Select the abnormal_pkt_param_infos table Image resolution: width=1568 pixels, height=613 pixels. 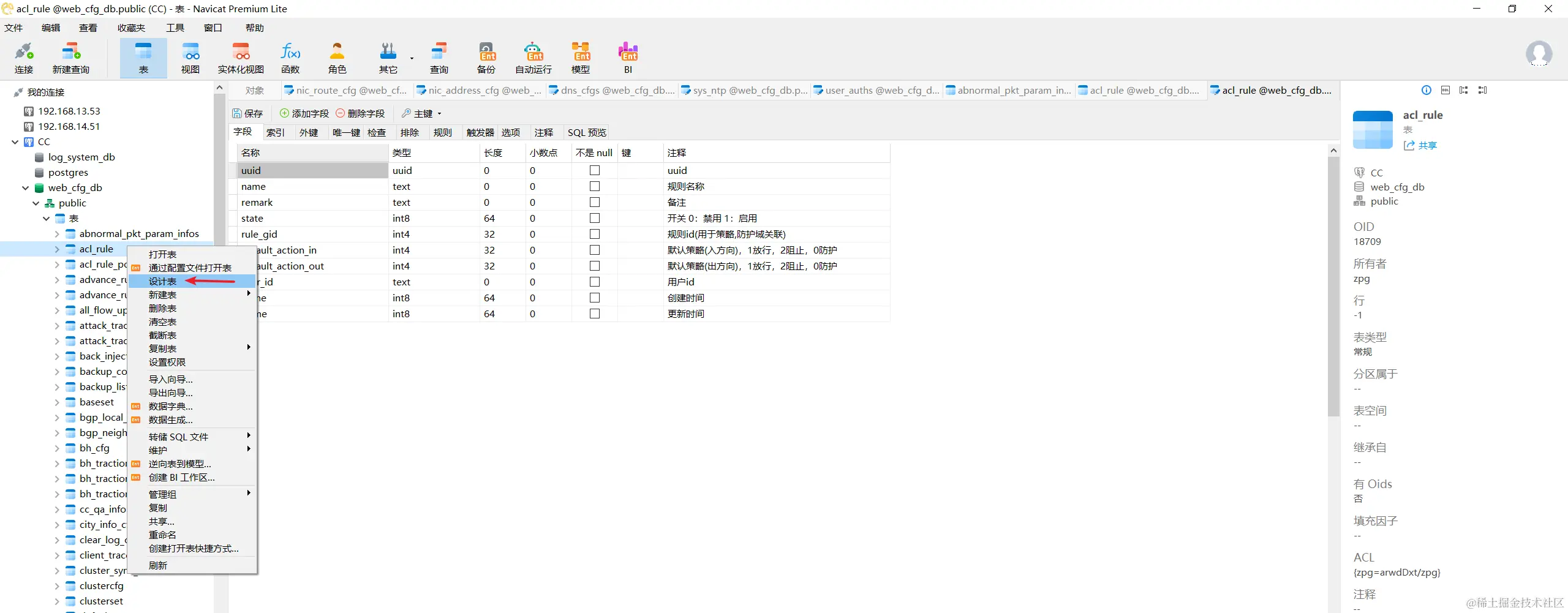pos(139,233)
